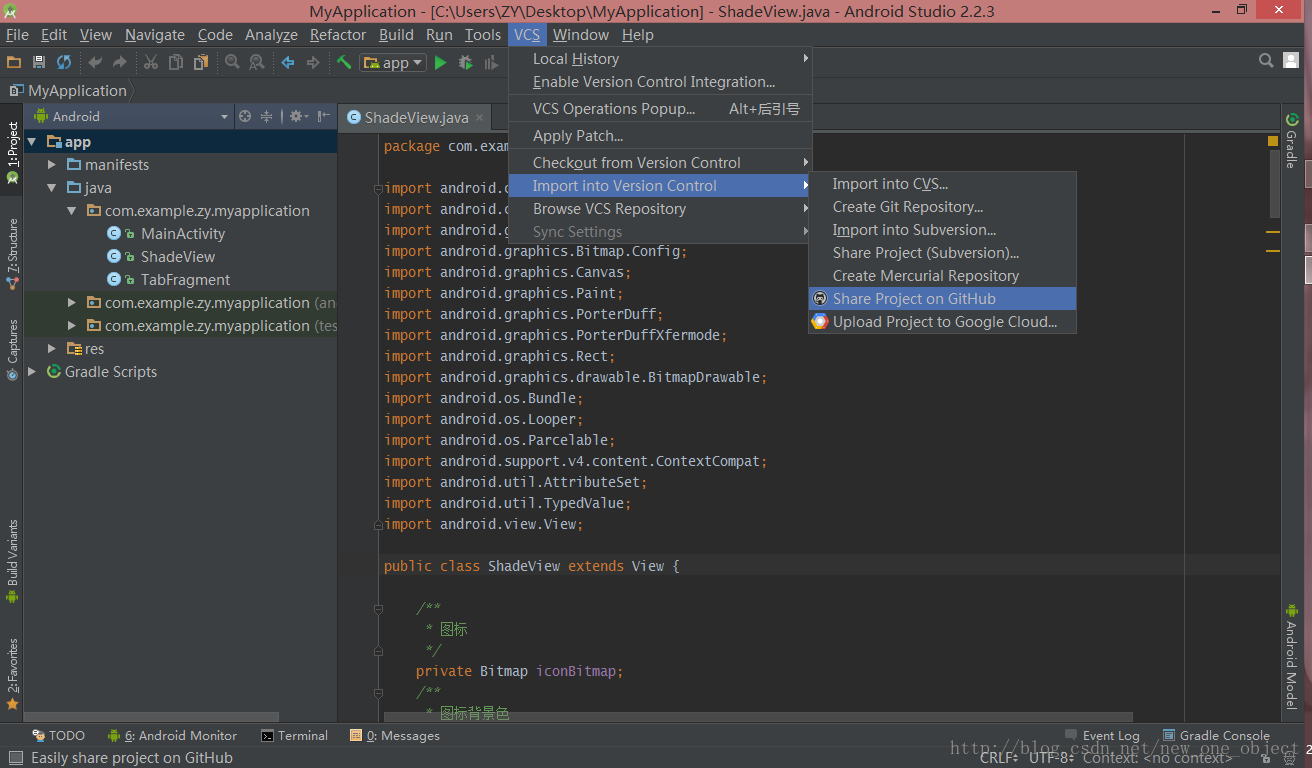Viewport: 1312px width, 768px height.
Task: Click the Make Project hammer icon
Action: point(344,62)
